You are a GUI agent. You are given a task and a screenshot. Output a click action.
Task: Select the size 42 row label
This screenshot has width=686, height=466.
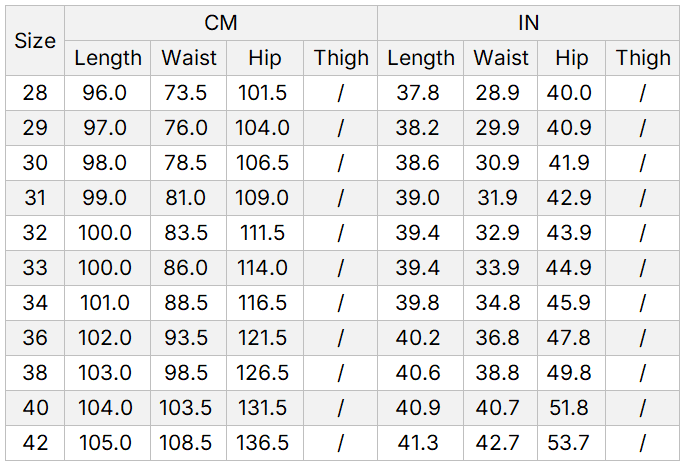[x=35, y=443]
